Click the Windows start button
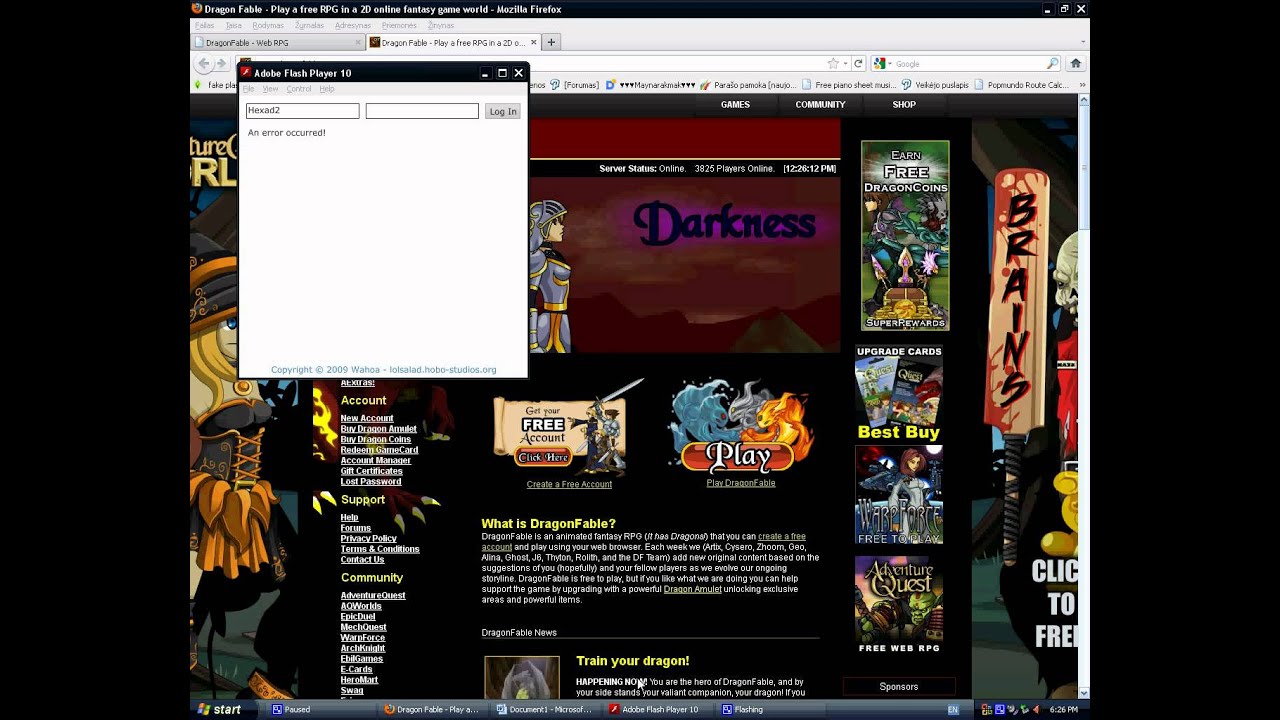 pos(220,709)
